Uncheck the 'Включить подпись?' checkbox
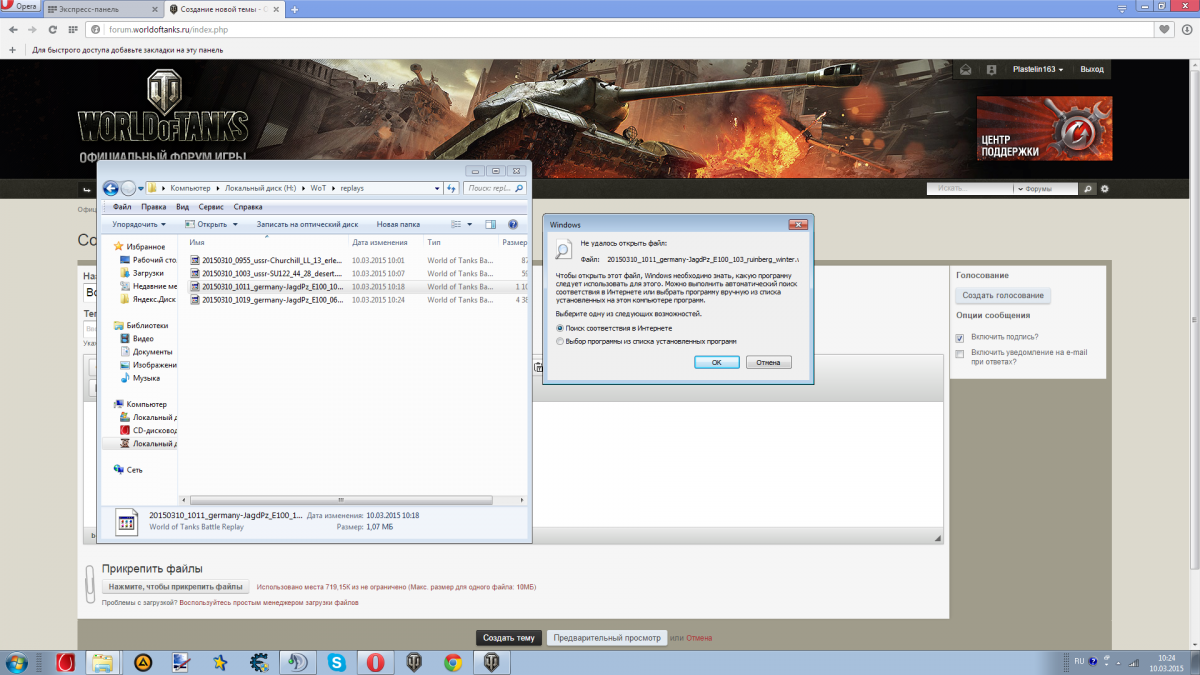 [960, 338]
